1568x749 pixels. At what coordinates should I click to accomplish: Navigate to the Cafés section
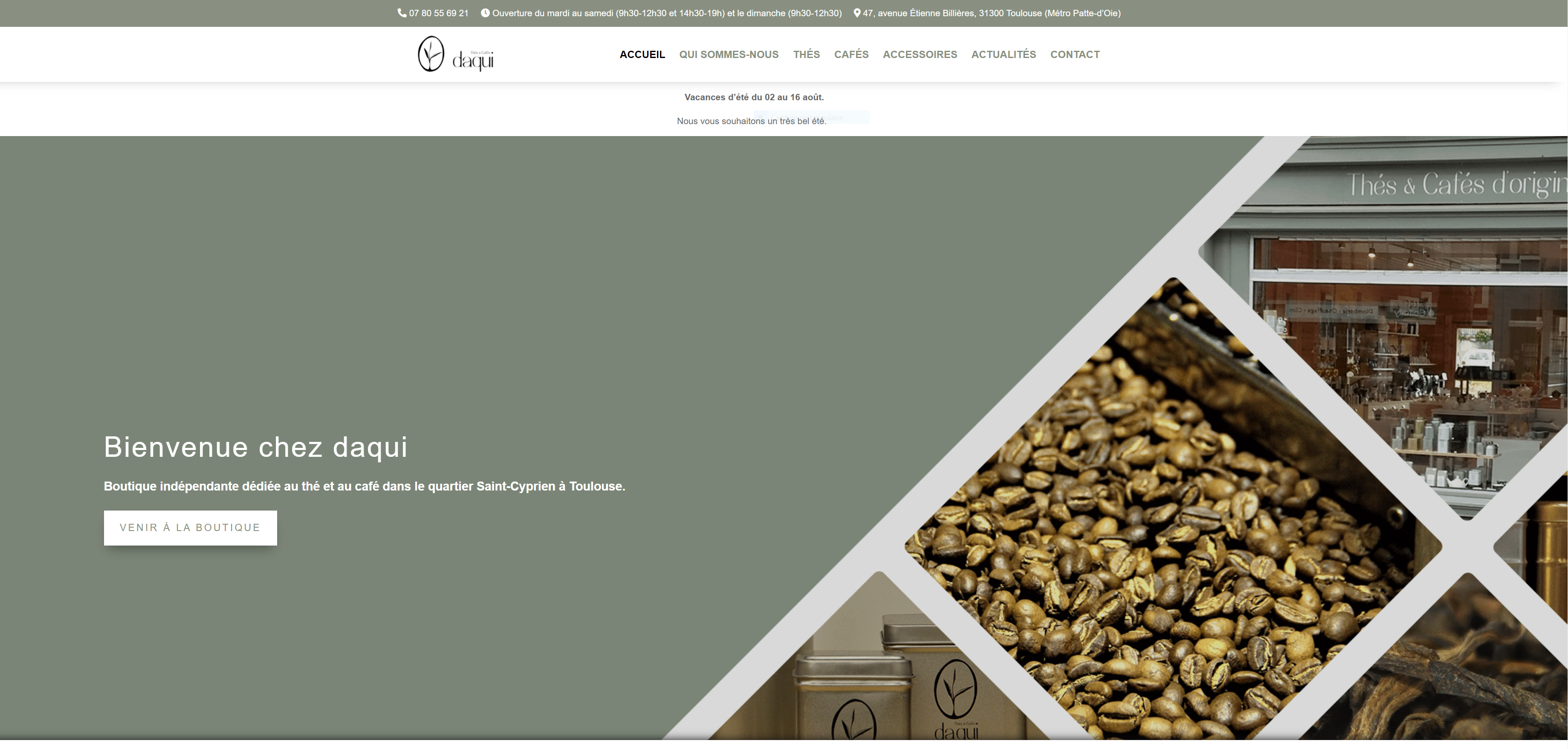(x=851, y=55)
